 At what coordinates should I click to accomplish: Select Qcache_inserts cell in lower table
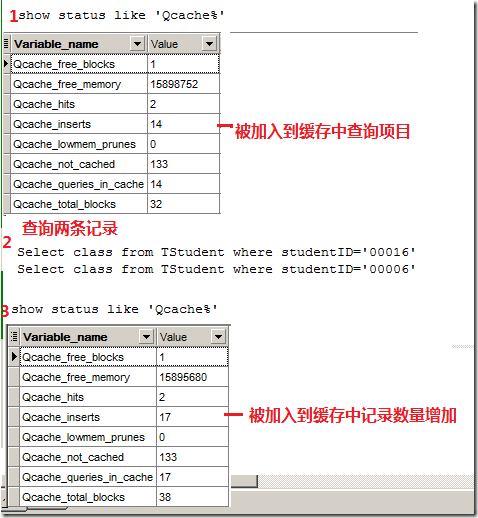click(88, 417)
